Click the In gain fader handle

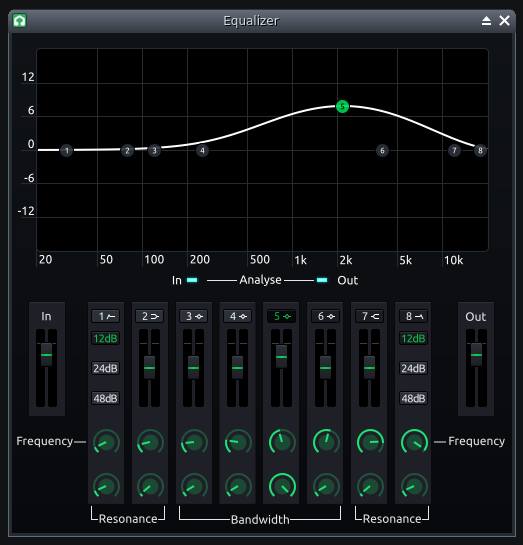[x=47, y=355]
